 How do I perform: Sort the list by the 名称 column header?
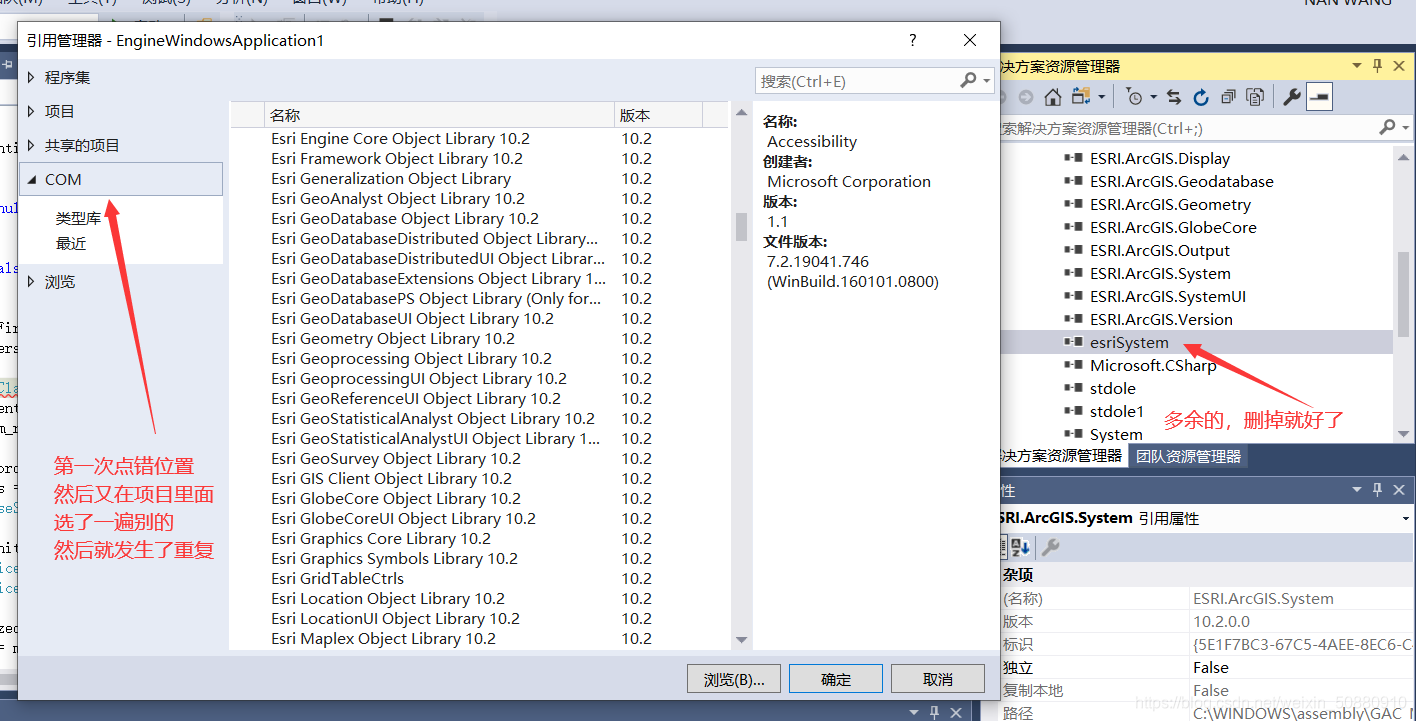(x=440, y=115)
